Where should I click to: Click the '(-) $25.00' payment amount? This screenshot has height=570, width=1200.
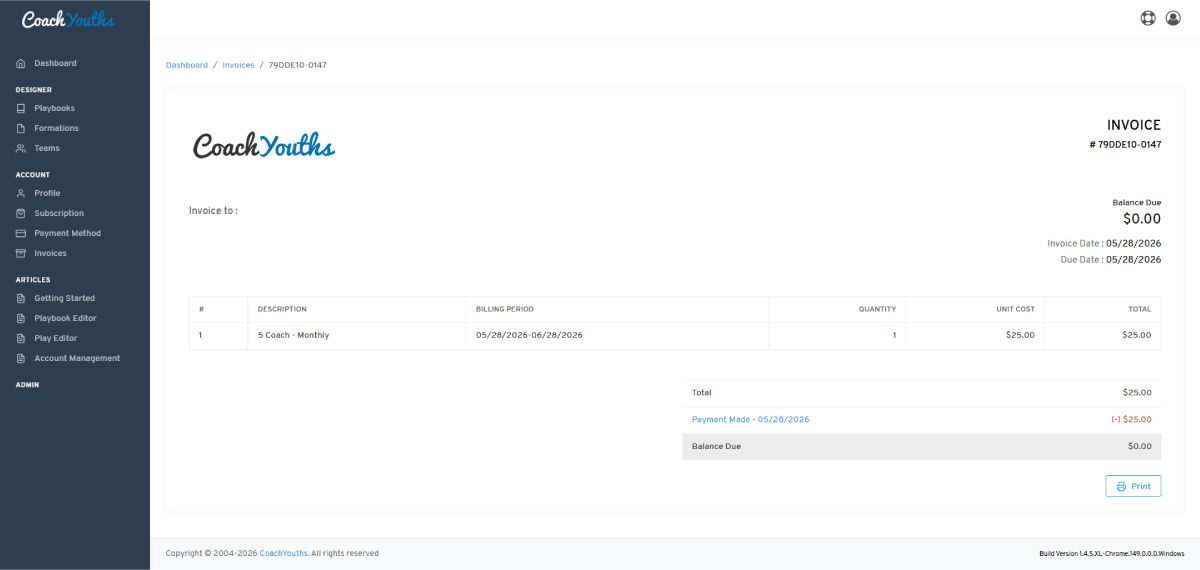point(1131,420)
